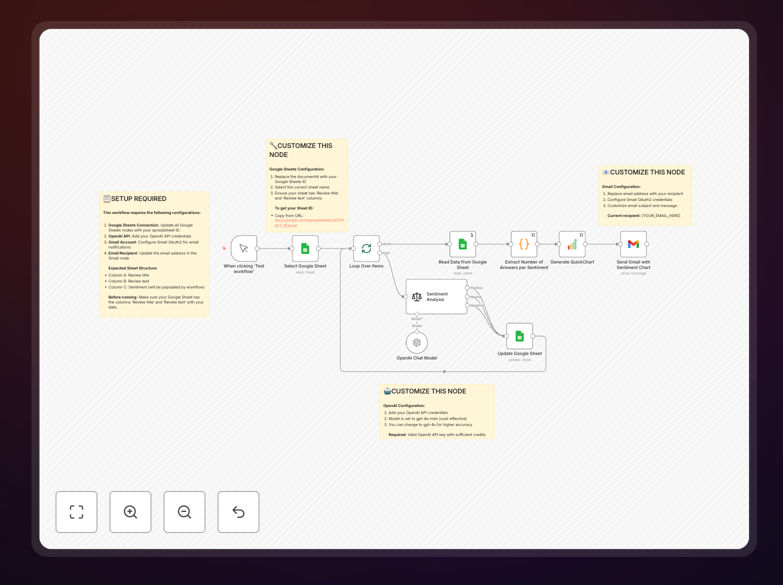Click the zoom in magnifier button
The image size is (783, 585).
(130, 512)
